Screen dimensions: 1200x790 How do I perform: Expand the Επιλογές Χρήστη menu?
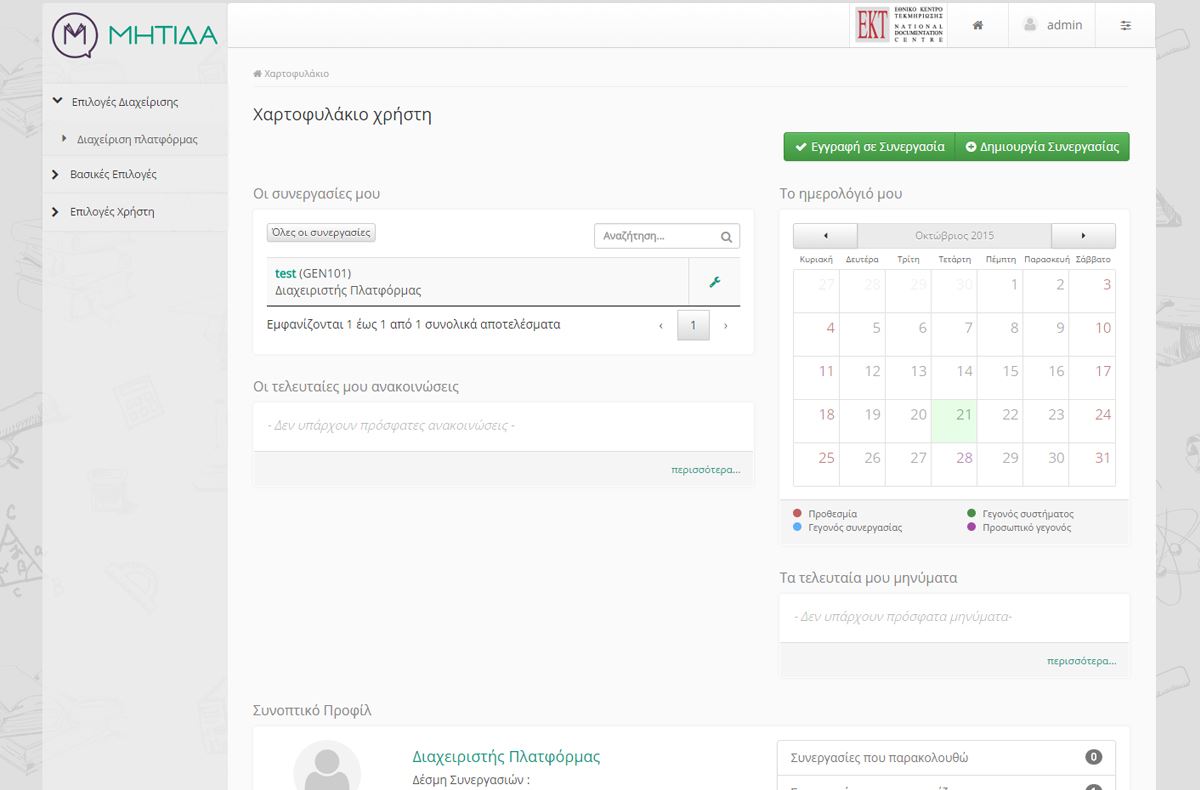coord(111,212)
